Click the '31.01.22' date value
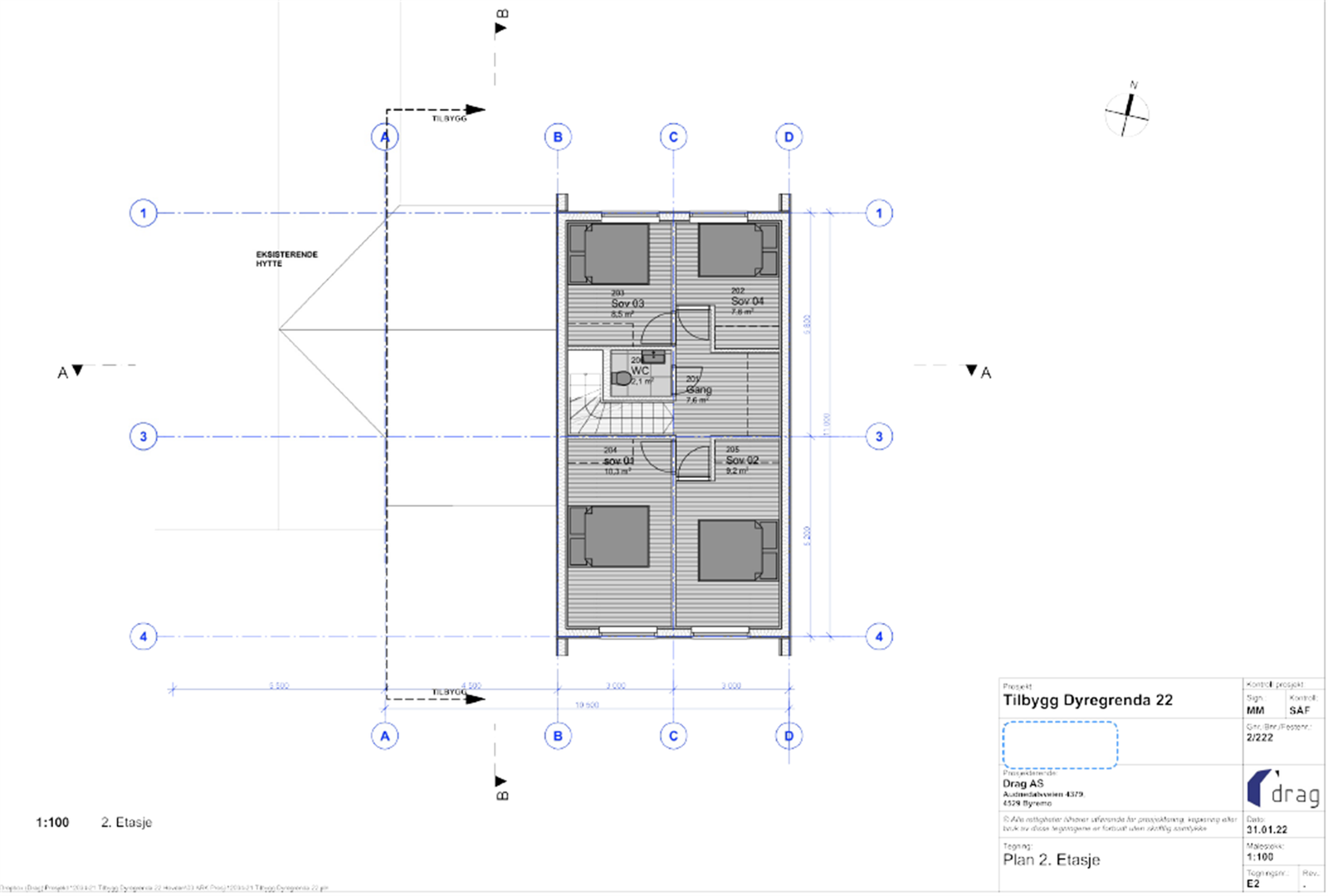This screenshot has width=1328, height=896. 1267,830
